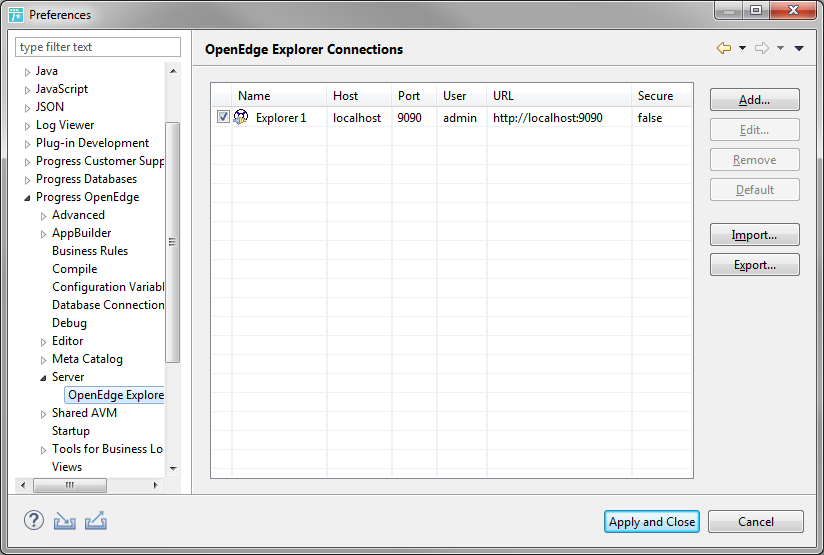Sort by the Port column header
The height and width of the screenshot is (555, 824).
[414, 96]
